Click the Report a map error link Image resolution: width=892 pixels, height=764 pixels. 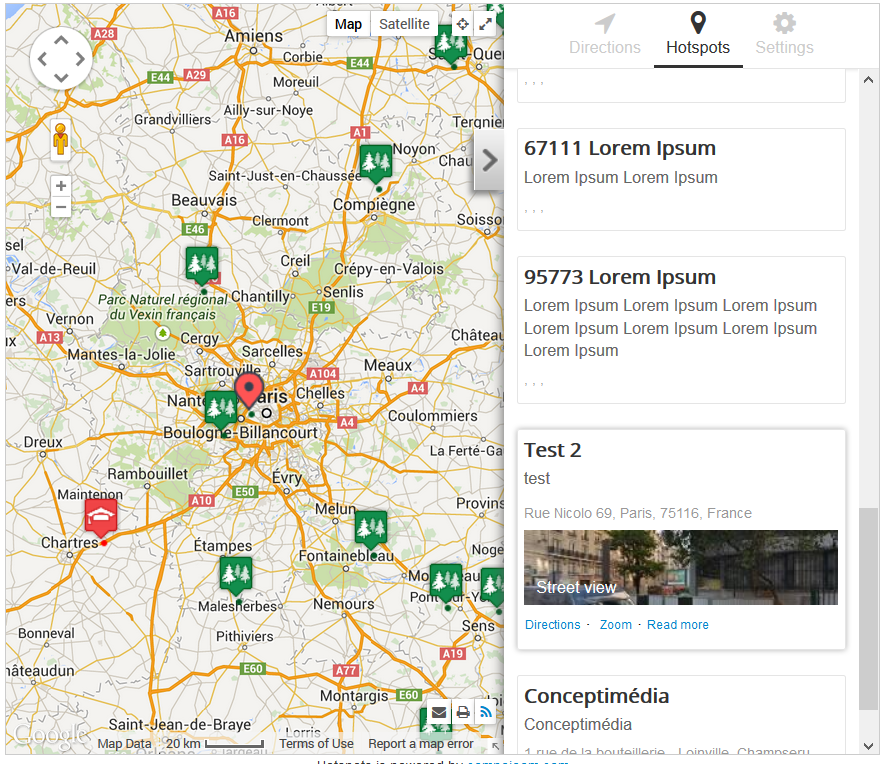(x=420, y=744)
